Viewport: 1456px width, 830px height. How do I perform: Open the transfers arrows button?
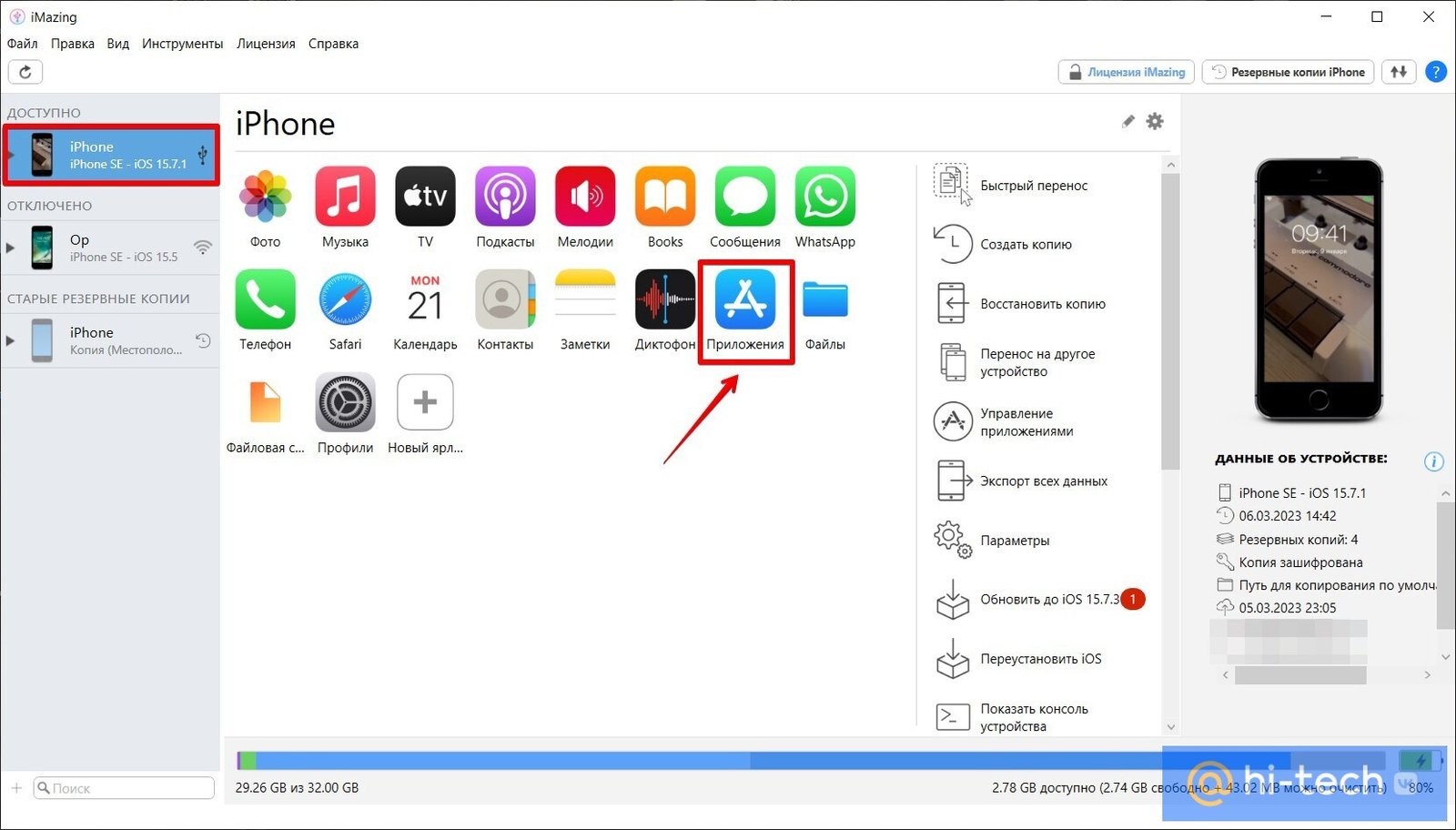[x=1399, y=72]
